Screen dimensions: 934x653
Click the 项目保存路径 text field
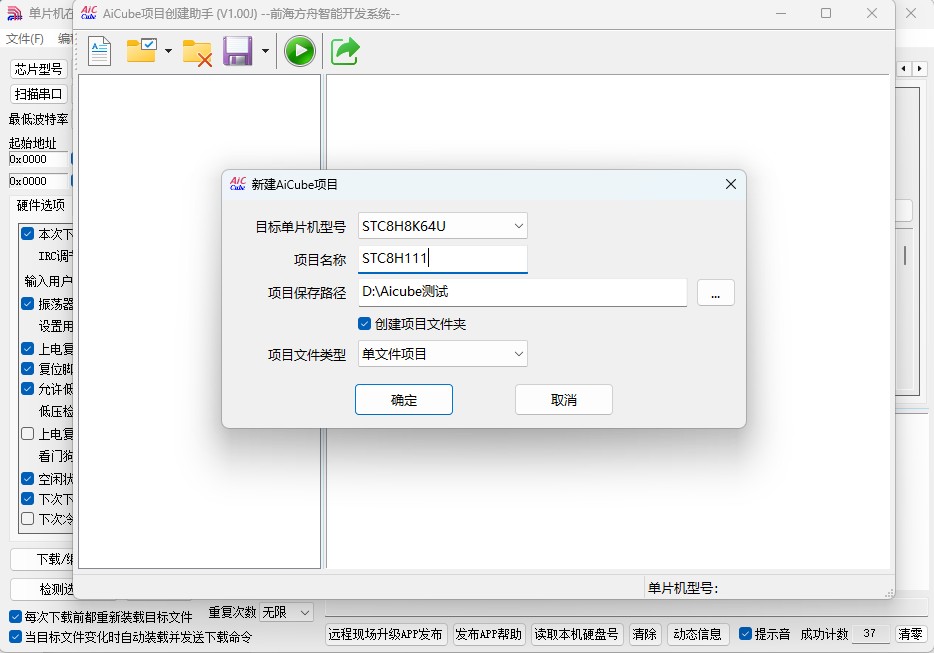point(522,292)
